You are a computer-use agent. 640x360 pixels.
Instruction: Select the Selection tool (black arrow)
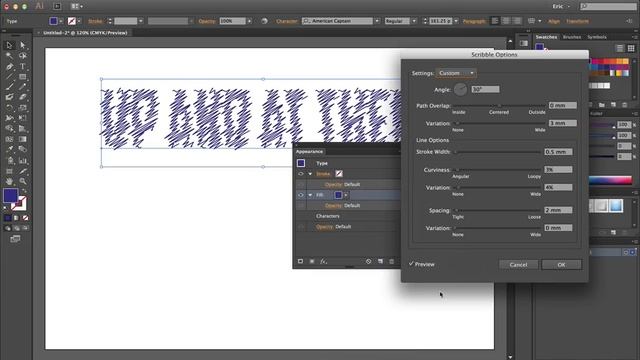coord(9,45)
